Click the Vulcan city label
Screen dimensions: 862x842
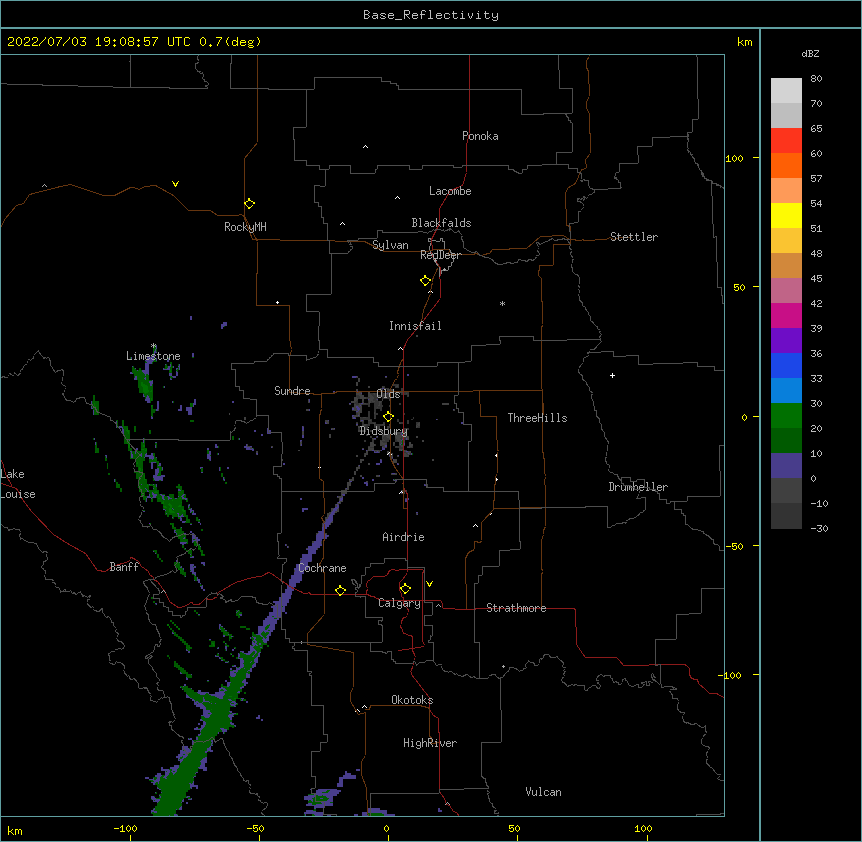[543, 792]
